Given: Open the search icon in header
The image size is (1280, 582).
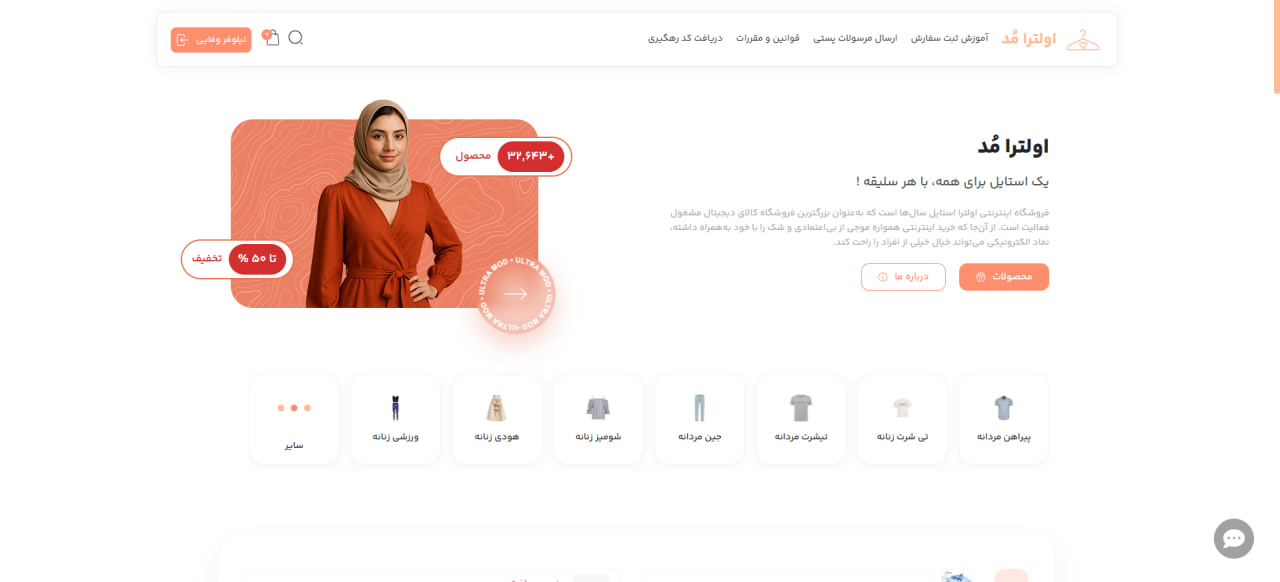Looking at the screenshot, I should (x=295, y=38).
